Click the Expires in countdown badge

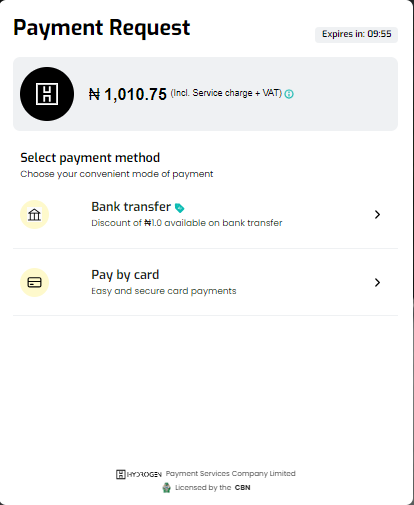pos(356,34)
